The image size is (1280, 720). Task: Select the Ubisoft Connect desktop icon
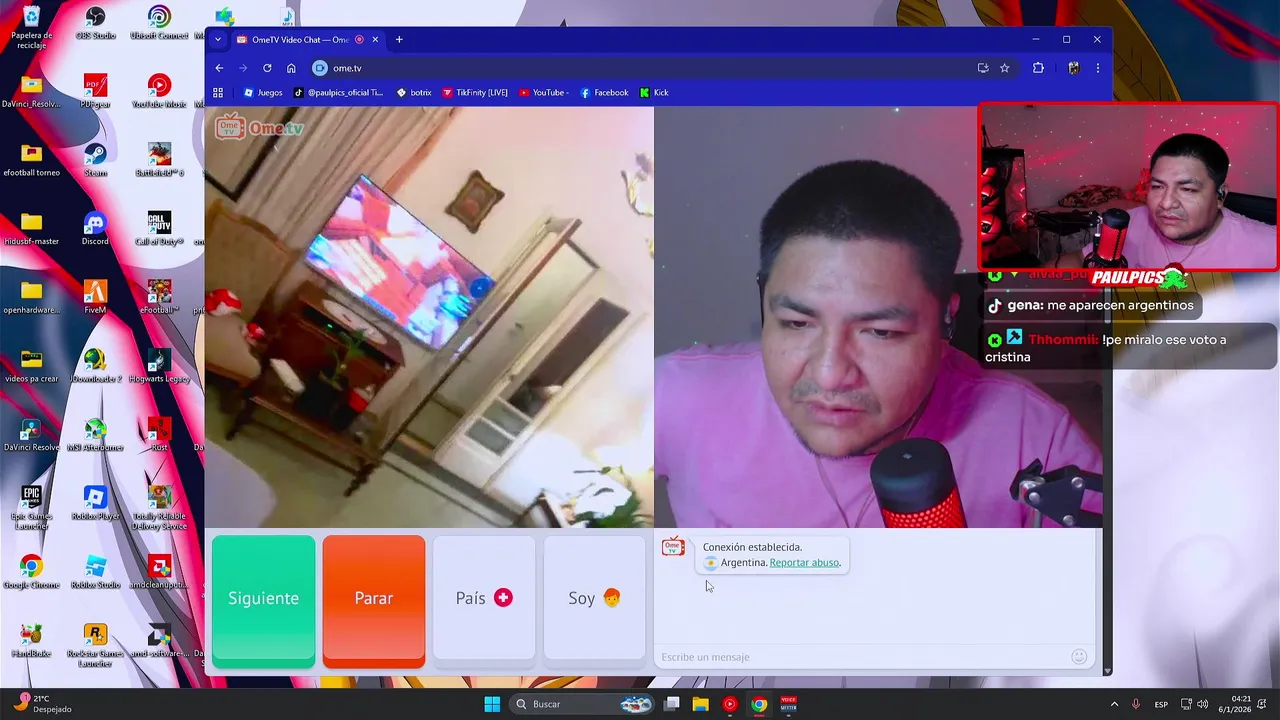coord(159,23)
